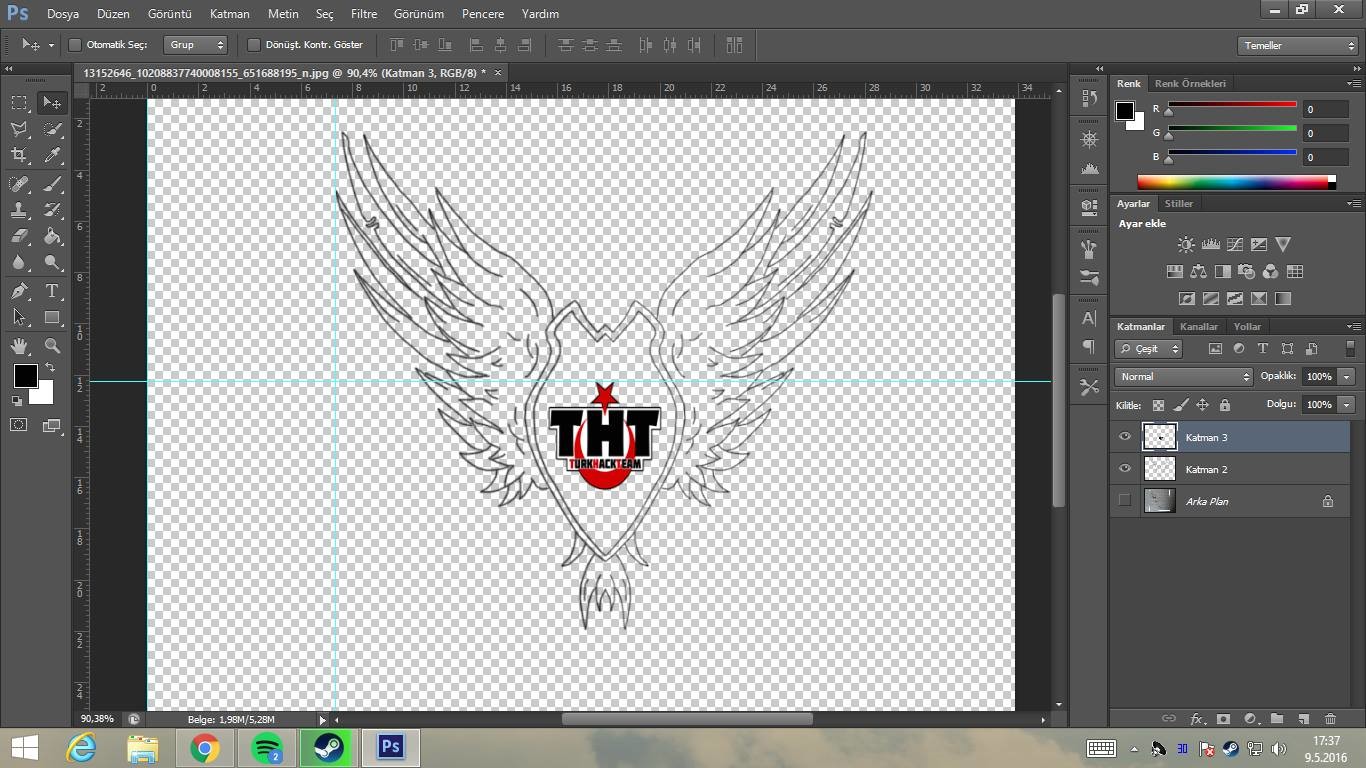Hide the Katman 2 layer
This screenshot has width=1366, height=768.
[1125, 469]
